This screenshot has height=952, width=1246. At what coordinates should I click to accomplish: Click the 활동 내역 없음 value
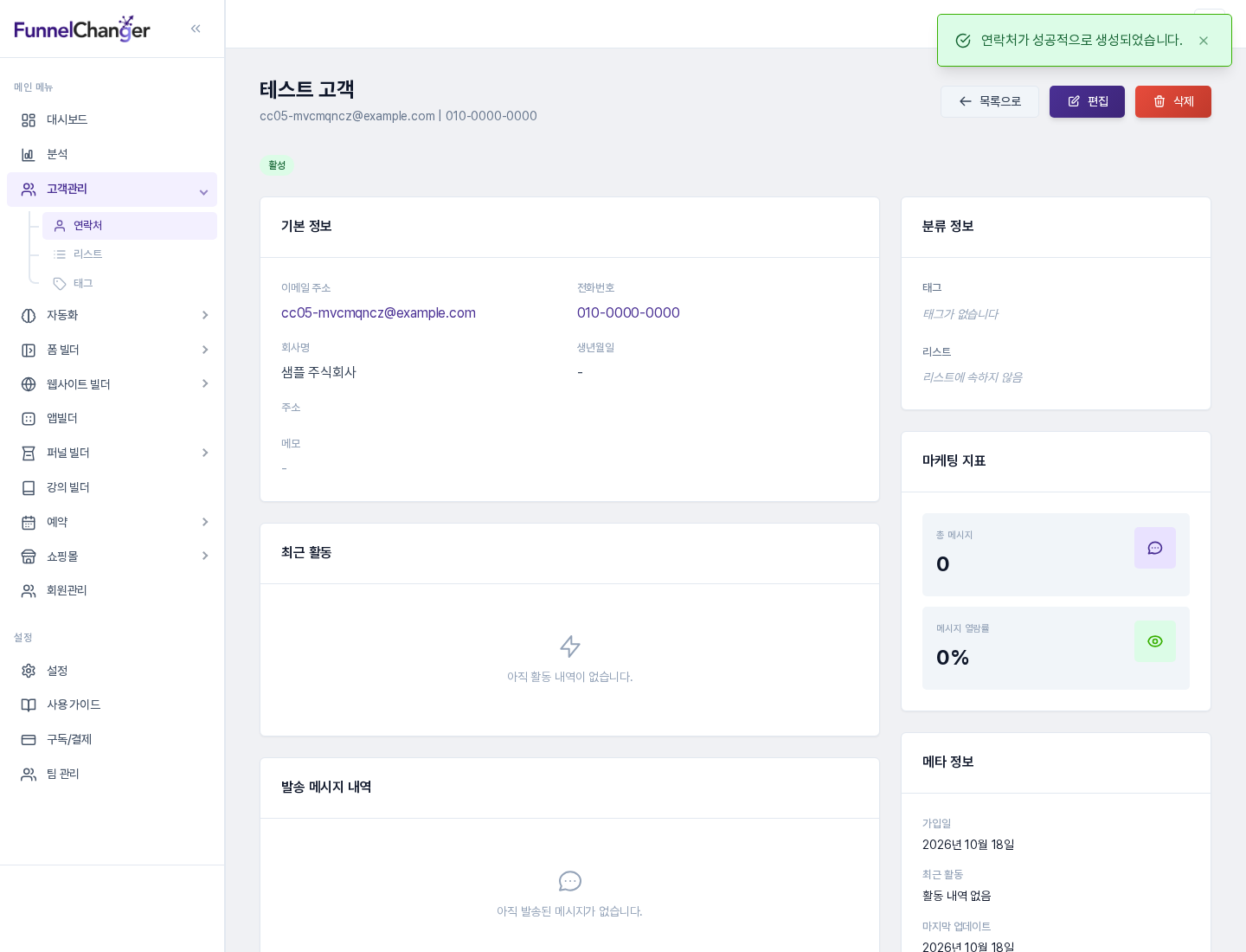point(957,897)
